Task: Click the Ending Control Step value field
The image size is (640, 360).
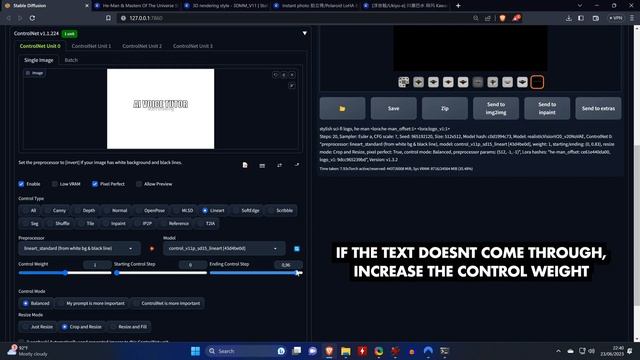Action: tap(288, 265)
